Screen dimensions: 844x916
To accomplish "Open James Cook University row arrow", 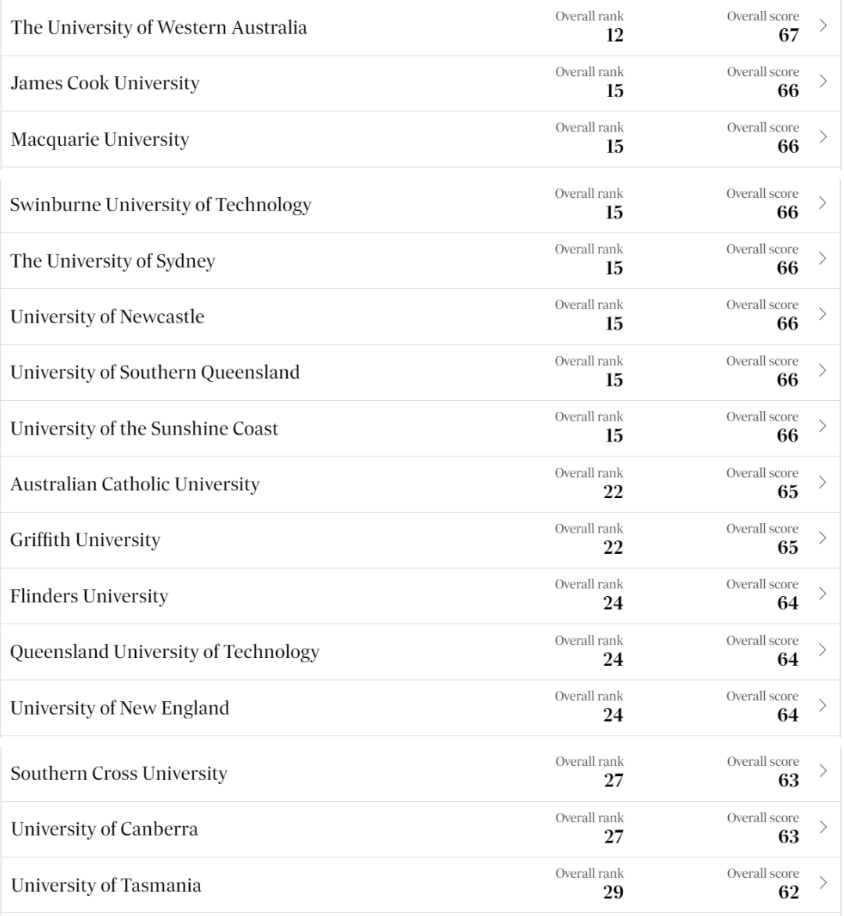I will coord(823,81).
